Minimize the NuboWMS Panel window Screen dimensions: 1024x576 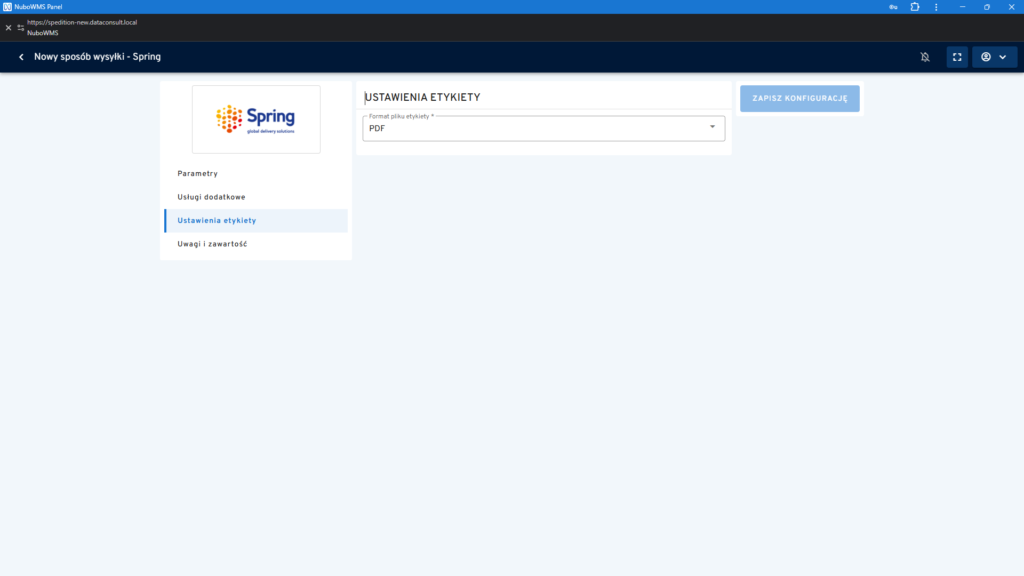pyautogui.click(x=962, y=7)
